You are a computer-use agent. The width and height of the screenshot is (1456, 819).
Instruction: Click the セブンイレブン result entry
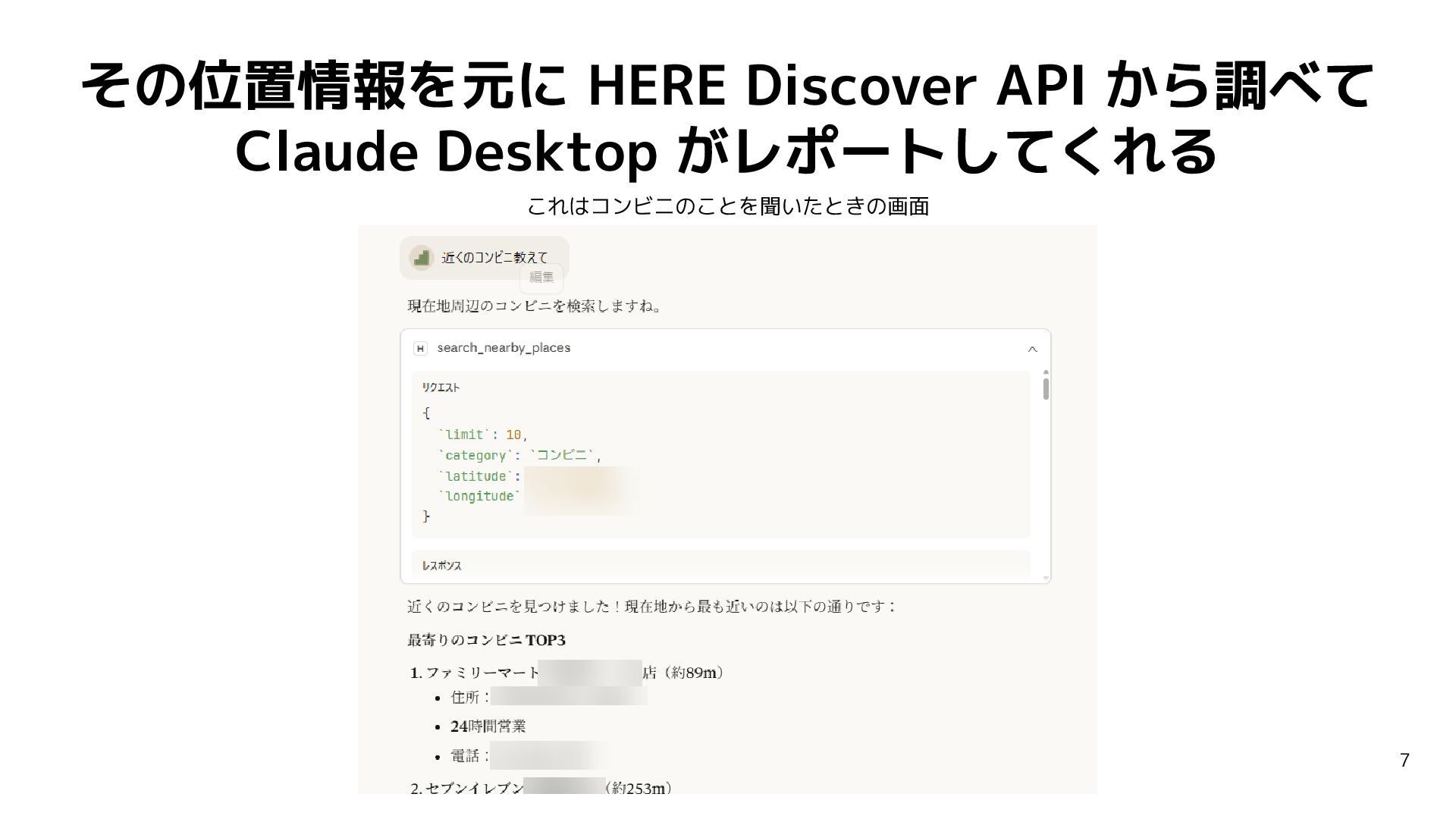pyautogui.click(x=541, y=787)
